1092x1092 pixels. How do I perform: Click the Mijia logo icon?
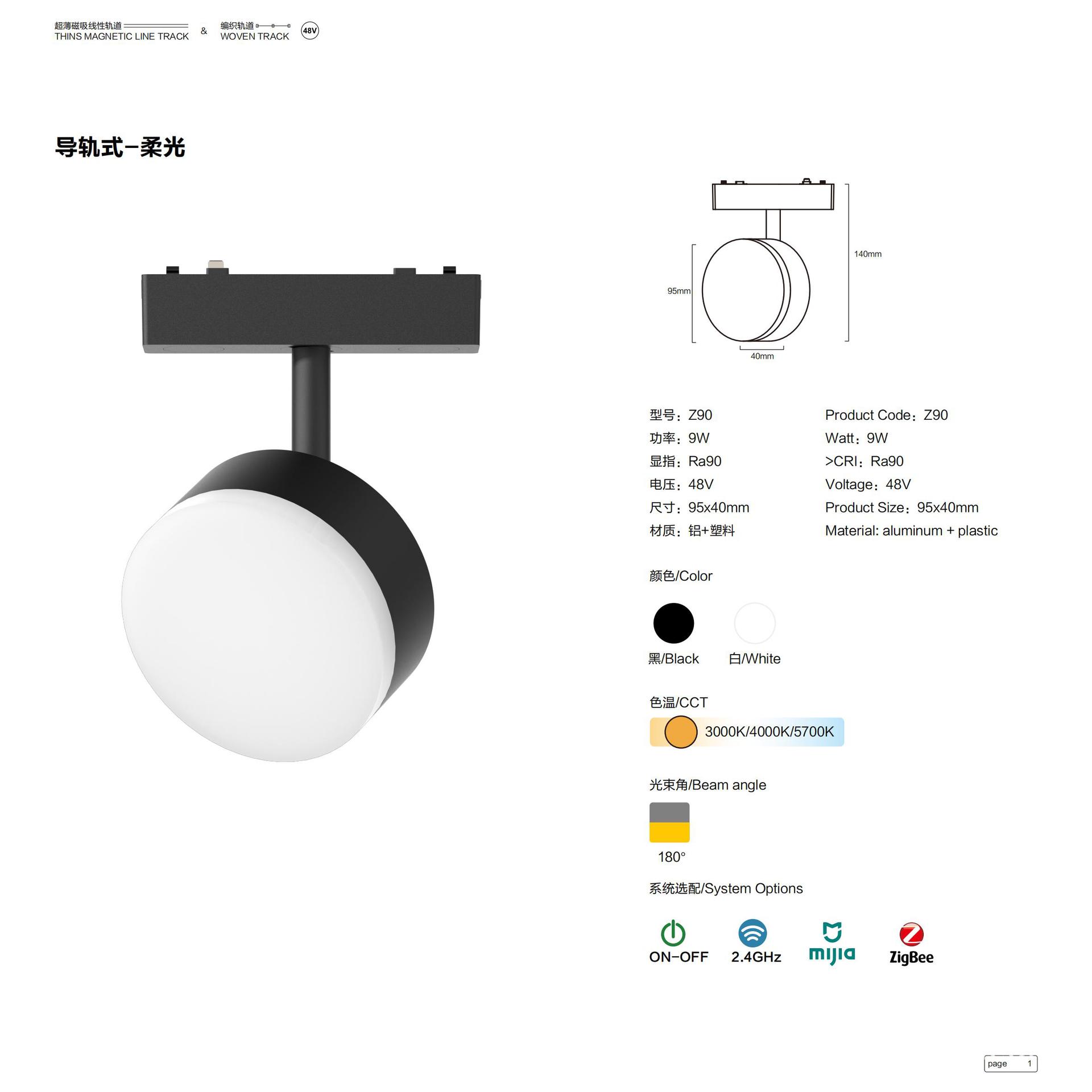832,942
